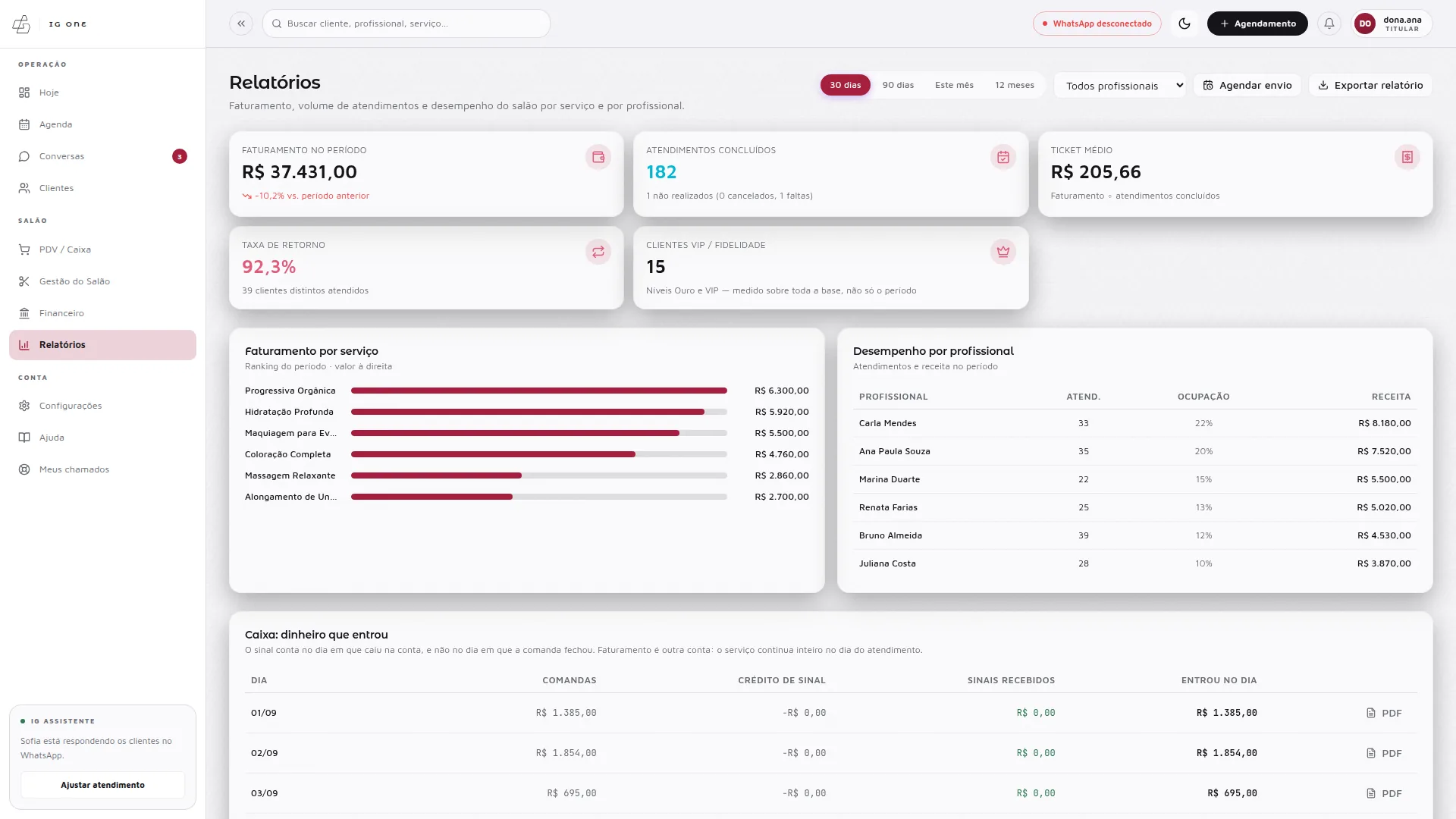Toggle dark mode moon icon

coord(1185,24)
